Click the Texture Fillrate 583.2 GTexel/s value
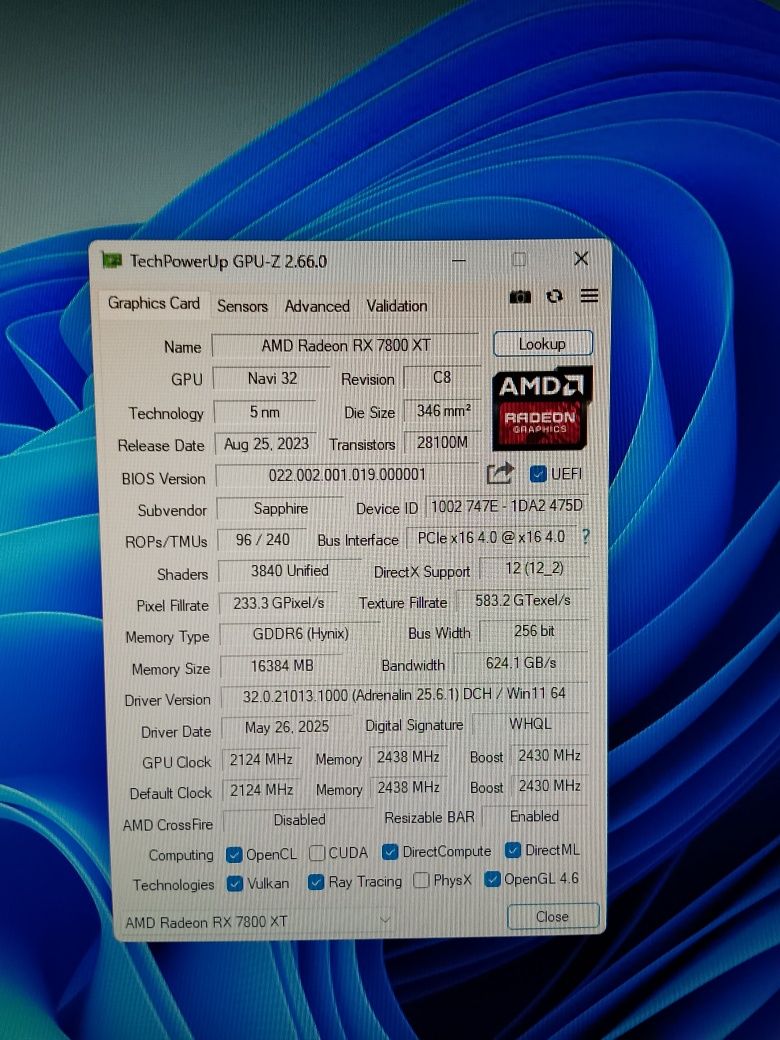The height and width of the screenshot is (1040, 780). 523,600
